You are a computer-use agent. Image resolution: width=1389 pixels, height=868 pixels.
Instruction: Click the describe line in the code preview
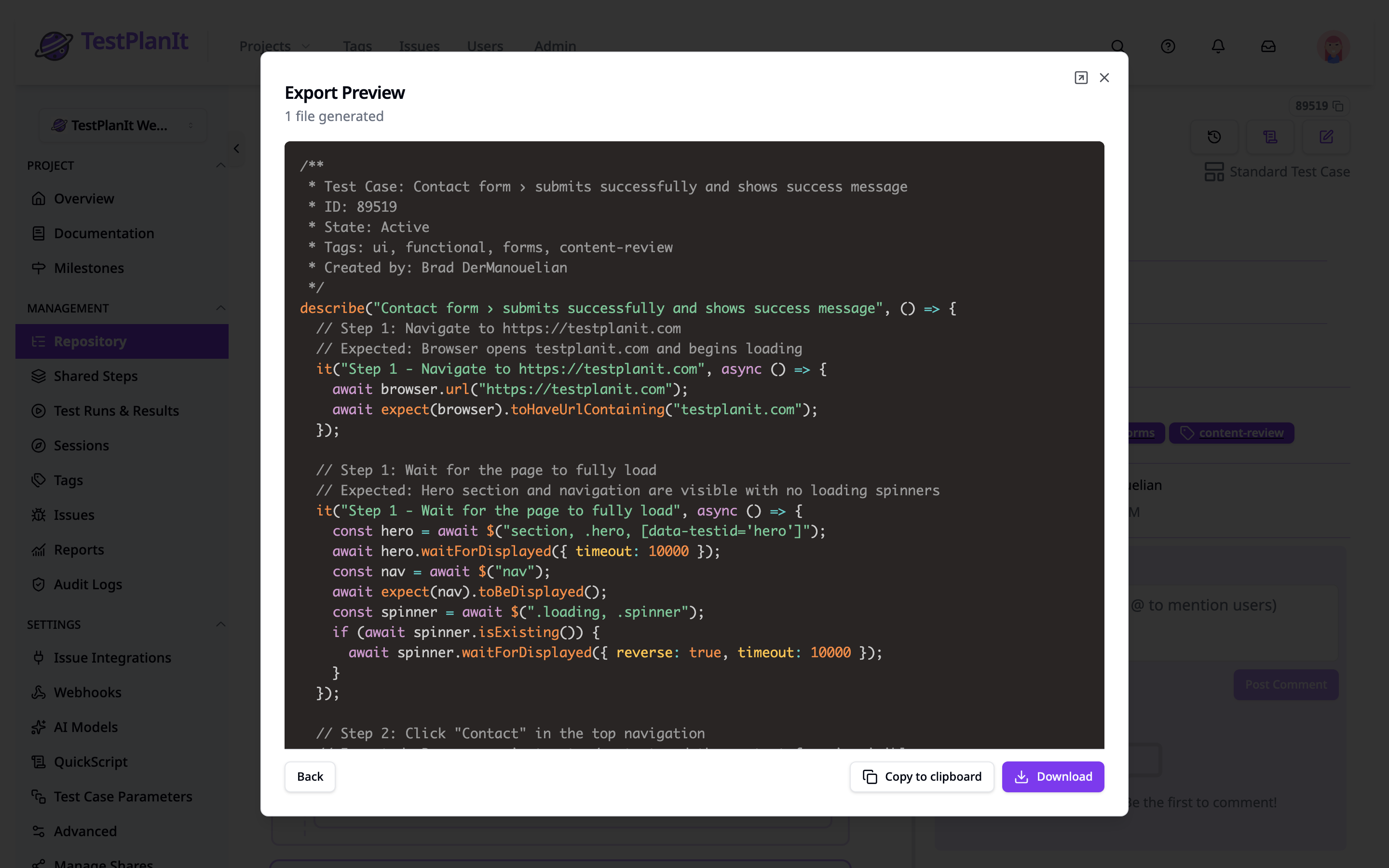point(627,308)
